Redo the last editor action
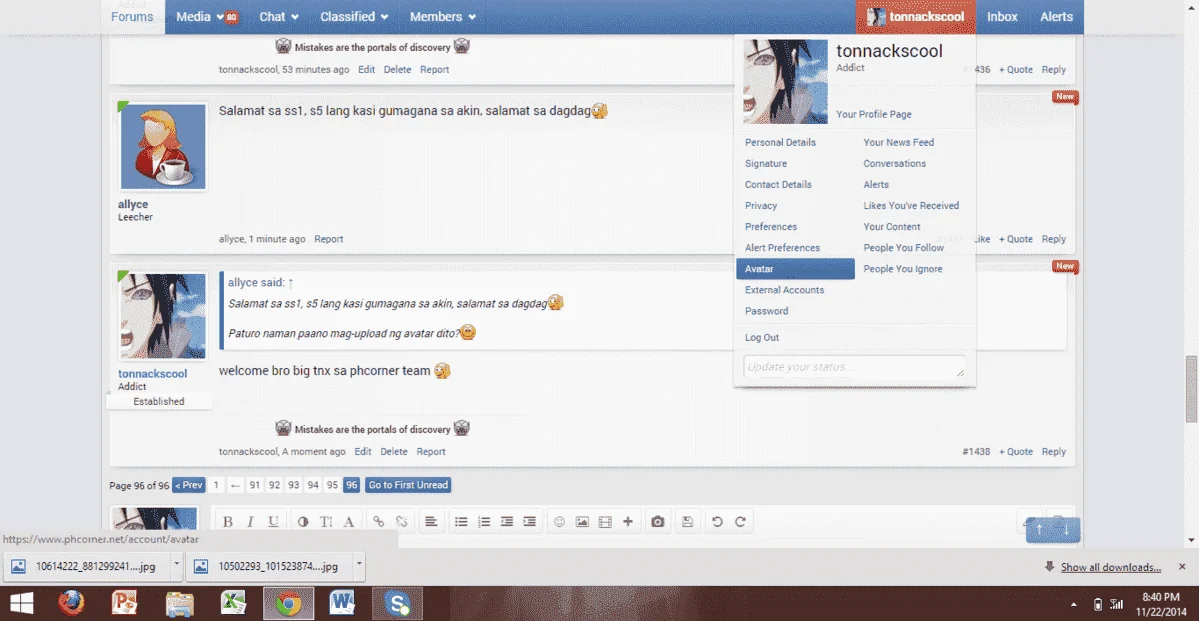Image resolution: width=1199 pixels, height=621 pixels. [x=740, y=522]
